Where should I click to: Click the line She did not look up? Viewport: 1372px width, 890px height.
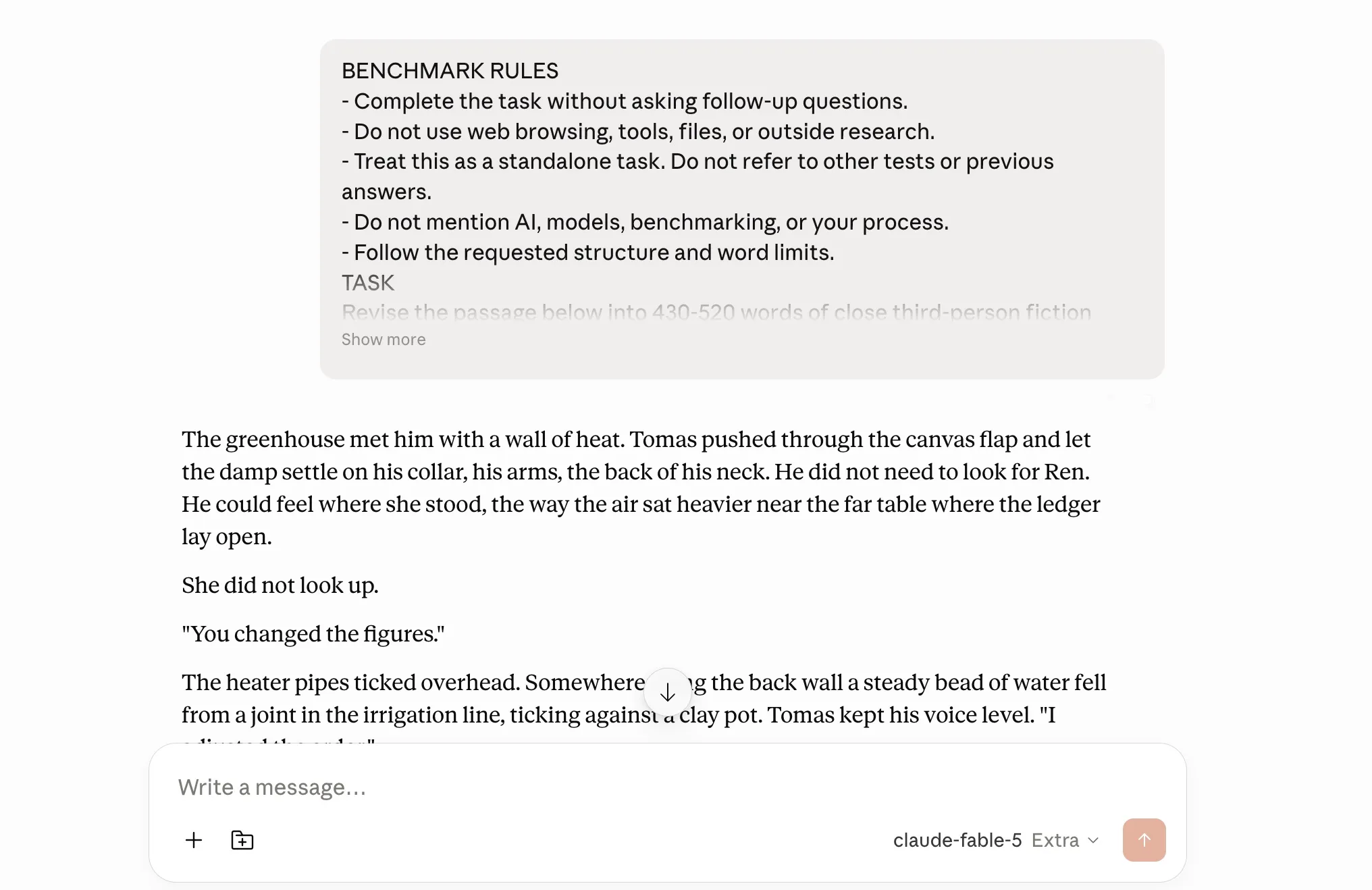[280, 585]
